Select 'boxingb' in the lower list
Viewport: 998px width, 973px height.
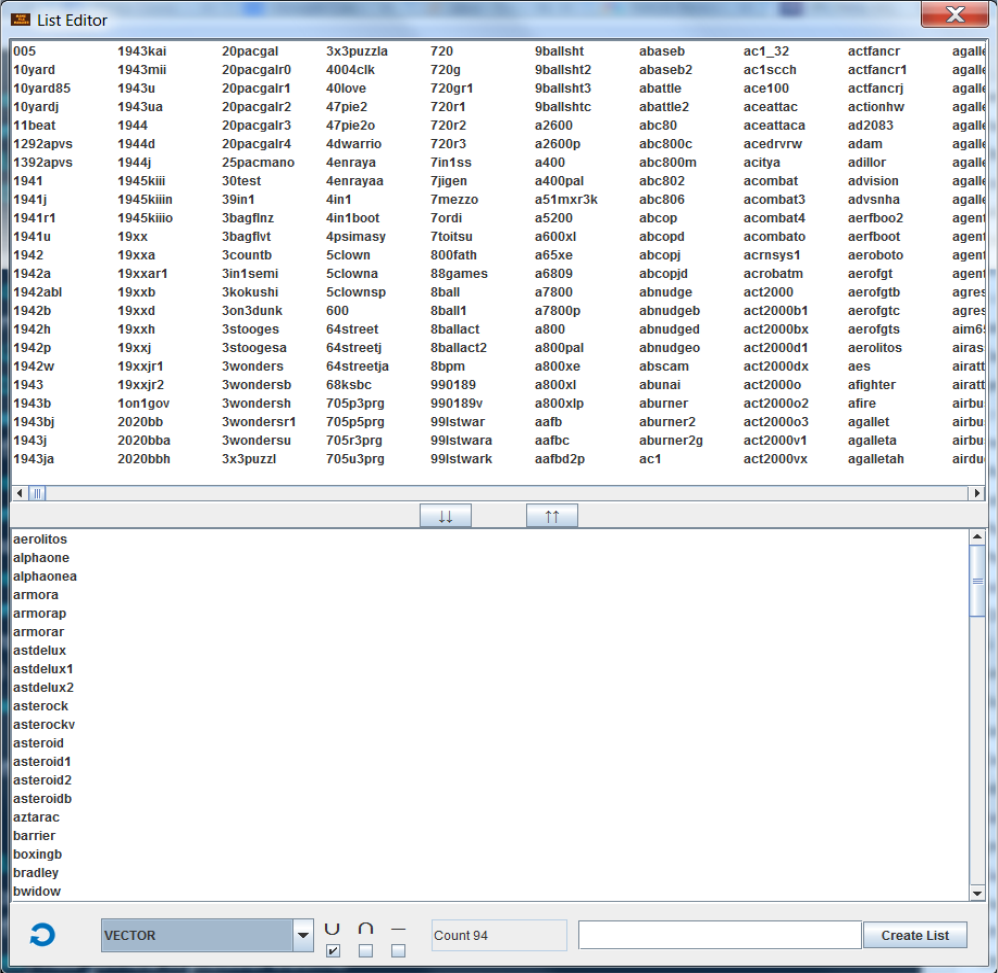(38, 854)
